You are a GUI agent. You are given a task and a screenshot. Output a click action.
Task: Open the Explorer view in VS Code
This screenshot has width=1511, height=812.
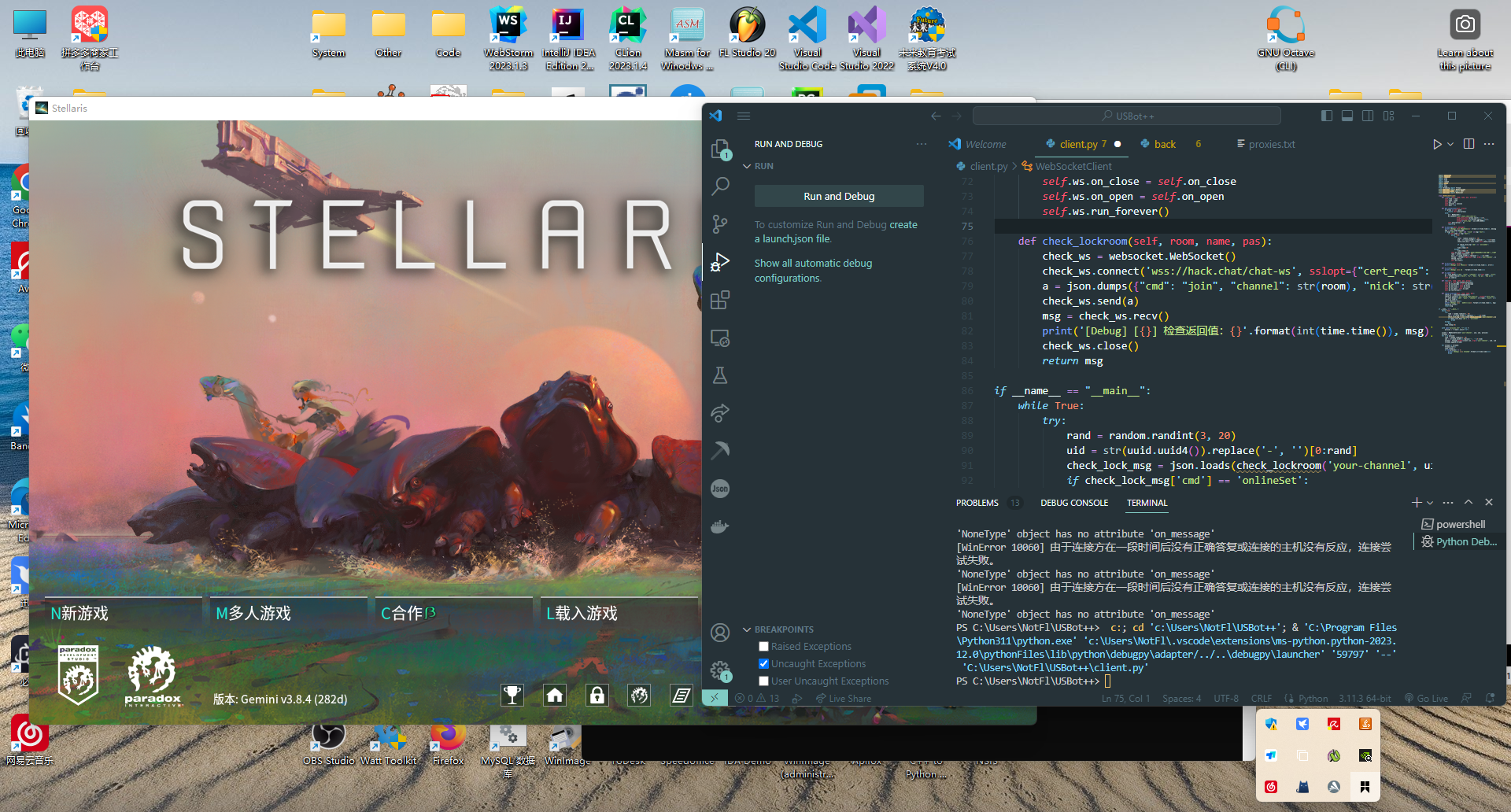pyautogui.click(x=720, y=149)
